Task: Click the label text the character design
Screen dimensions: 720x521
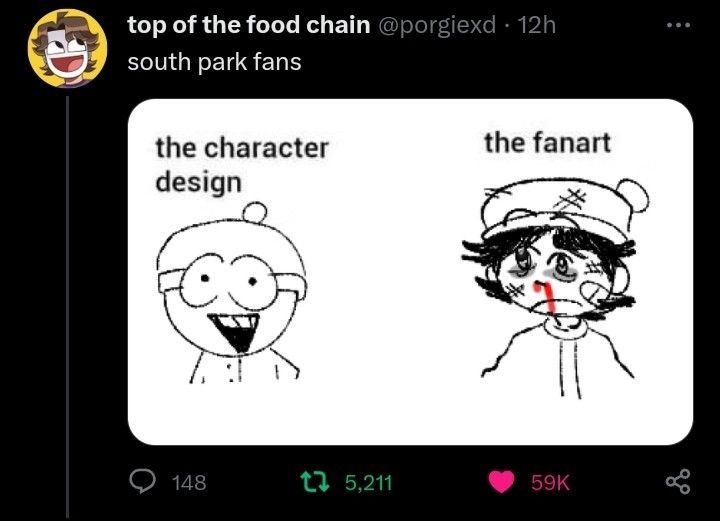Action: click(x=242, y=165)
